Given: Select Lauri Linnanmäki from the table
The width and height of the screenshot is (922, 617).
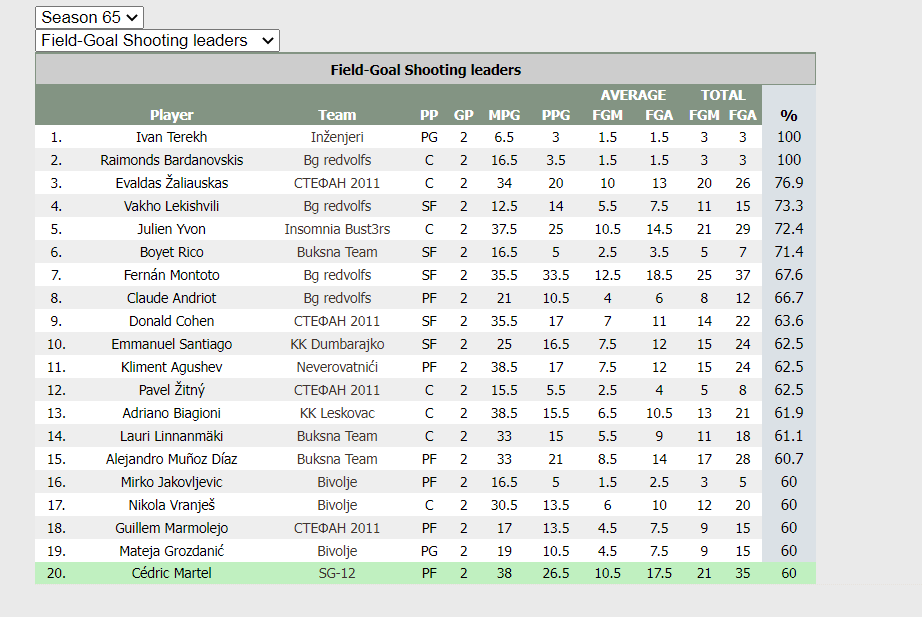Looking at the screenshot, I should pos(171,436).
